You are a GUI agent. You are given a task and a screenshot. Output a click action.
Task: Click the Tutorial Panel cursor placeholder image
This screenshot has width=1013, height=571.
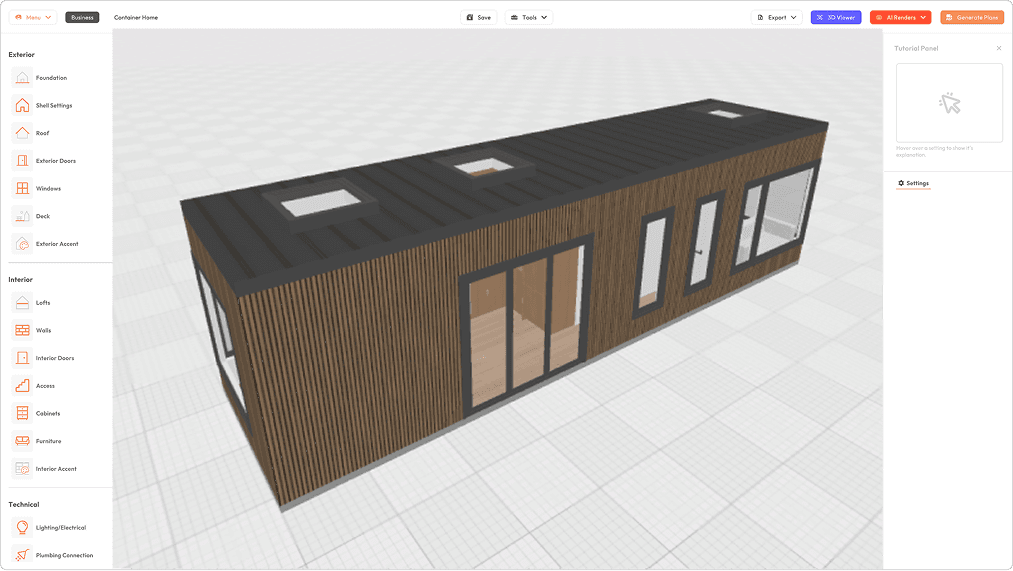(949, 103)
